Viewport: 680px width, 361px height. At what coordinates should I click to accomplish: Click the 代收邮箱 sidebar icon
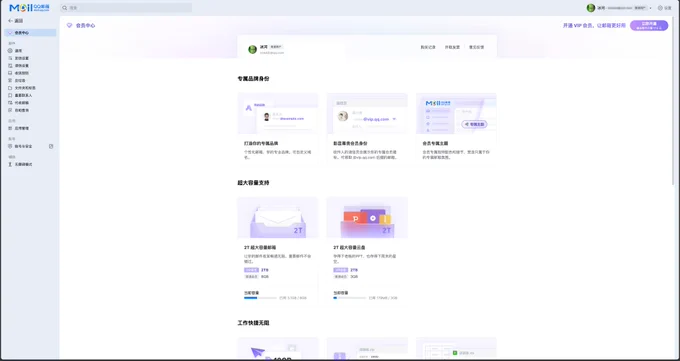(x=10, y=103)
